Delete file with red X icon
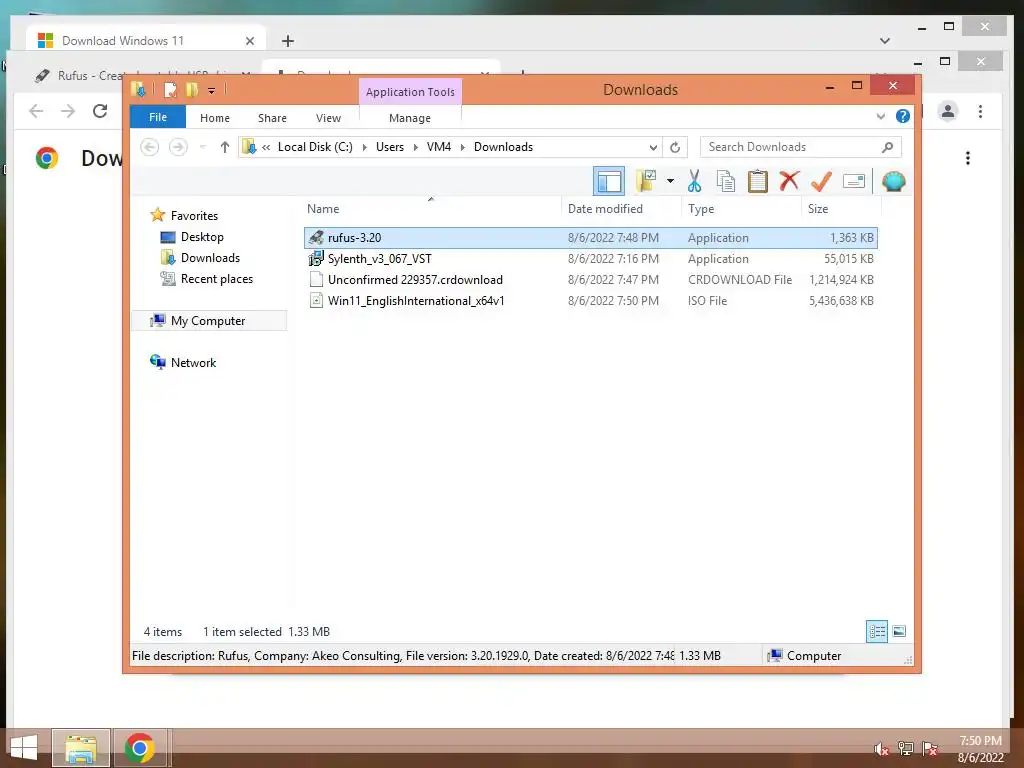Screen dimensions: 1024x768 [789, 180]
